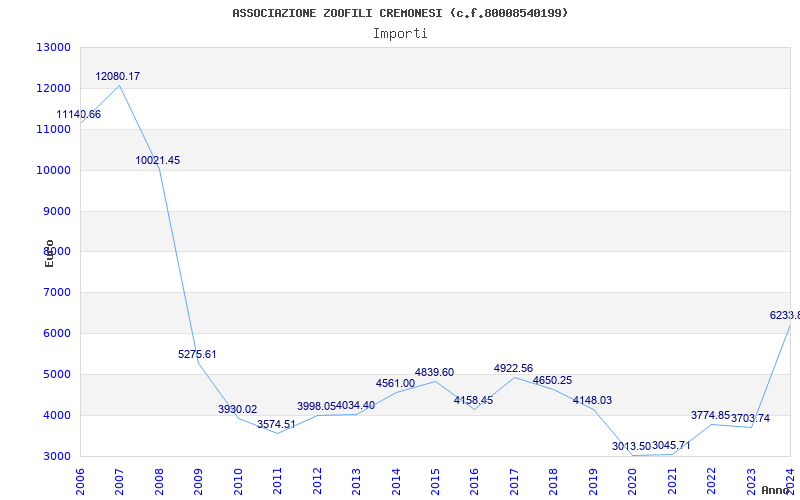This screenshot has width=800, height=500.
Task: Click the 5275.61 value label
Action: (x=197, y=354)
